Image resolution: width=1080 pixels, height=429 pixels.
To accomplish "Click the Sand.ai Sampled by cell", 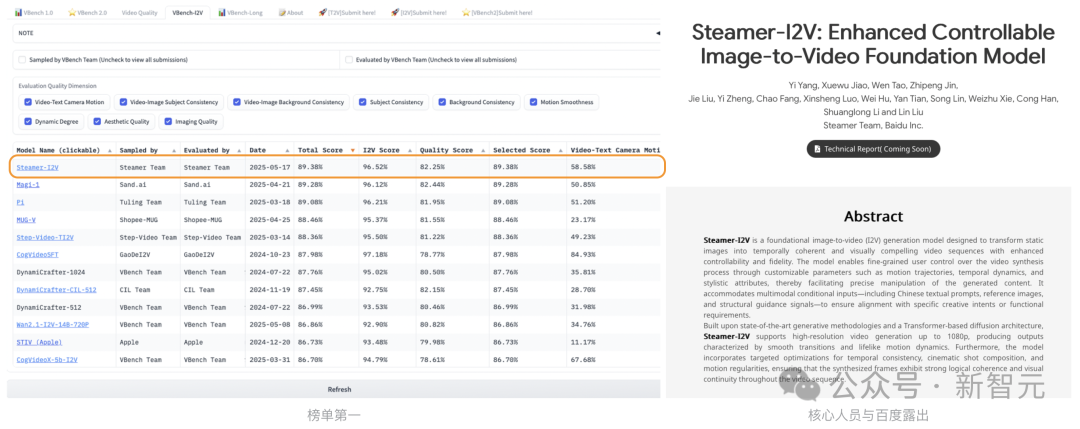I will [x=134, y=185].
